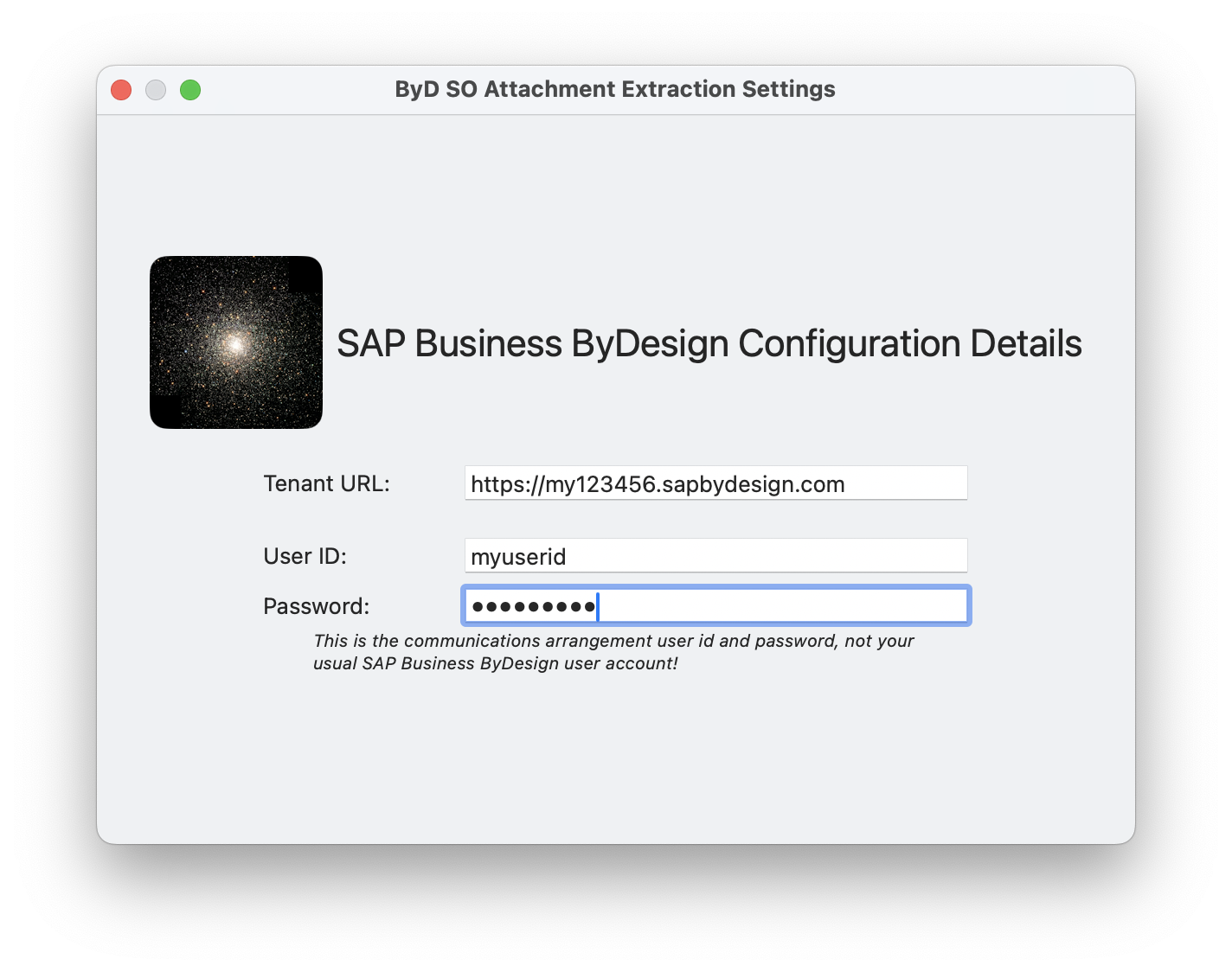Click the communications arrangement warning note
The height and width of the screenshot is (972, 1232).
(613, 652)
